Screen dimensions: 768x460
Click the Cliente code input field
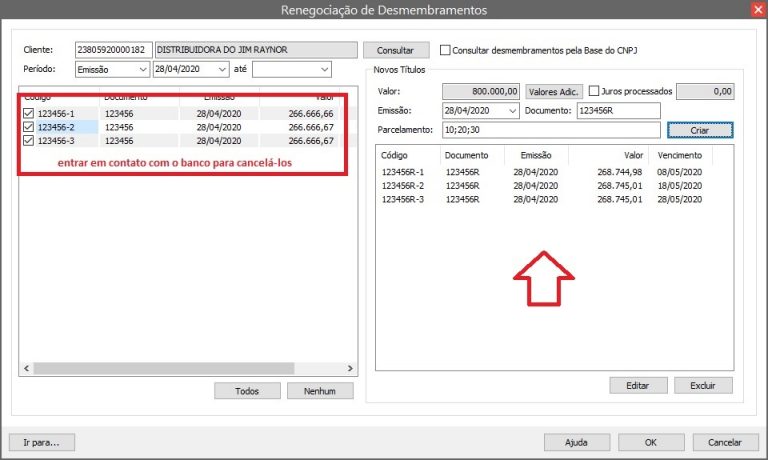coord(114,50)
